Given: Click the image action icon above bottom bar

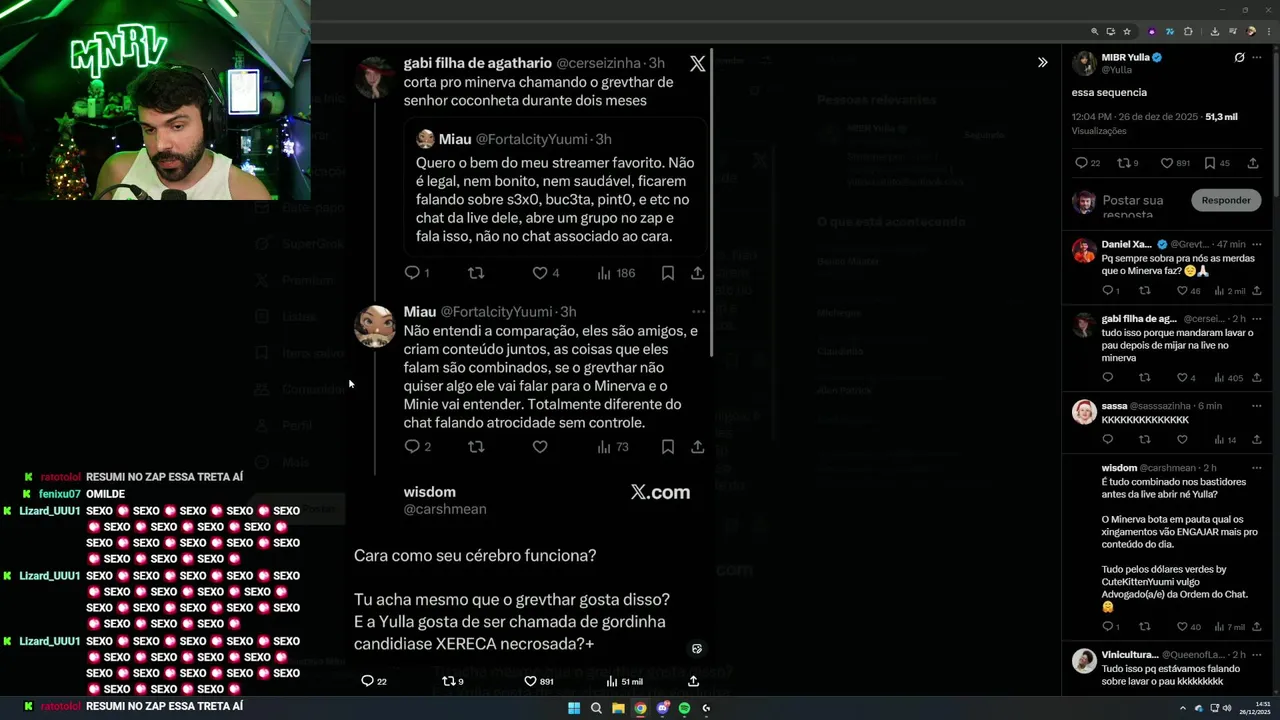Looking at the screenshot, I should coord(697,648).
